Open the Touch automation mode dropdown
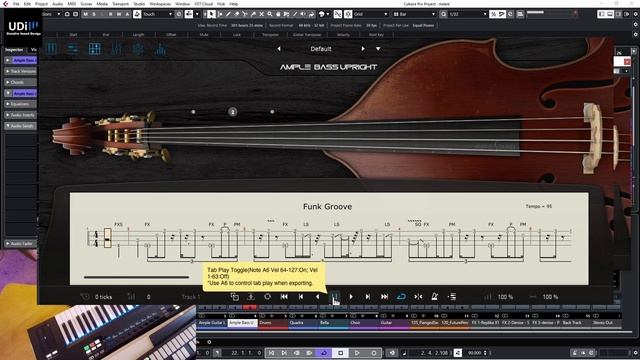The width and height of the screenshot is (640, 360). (158, 14)
